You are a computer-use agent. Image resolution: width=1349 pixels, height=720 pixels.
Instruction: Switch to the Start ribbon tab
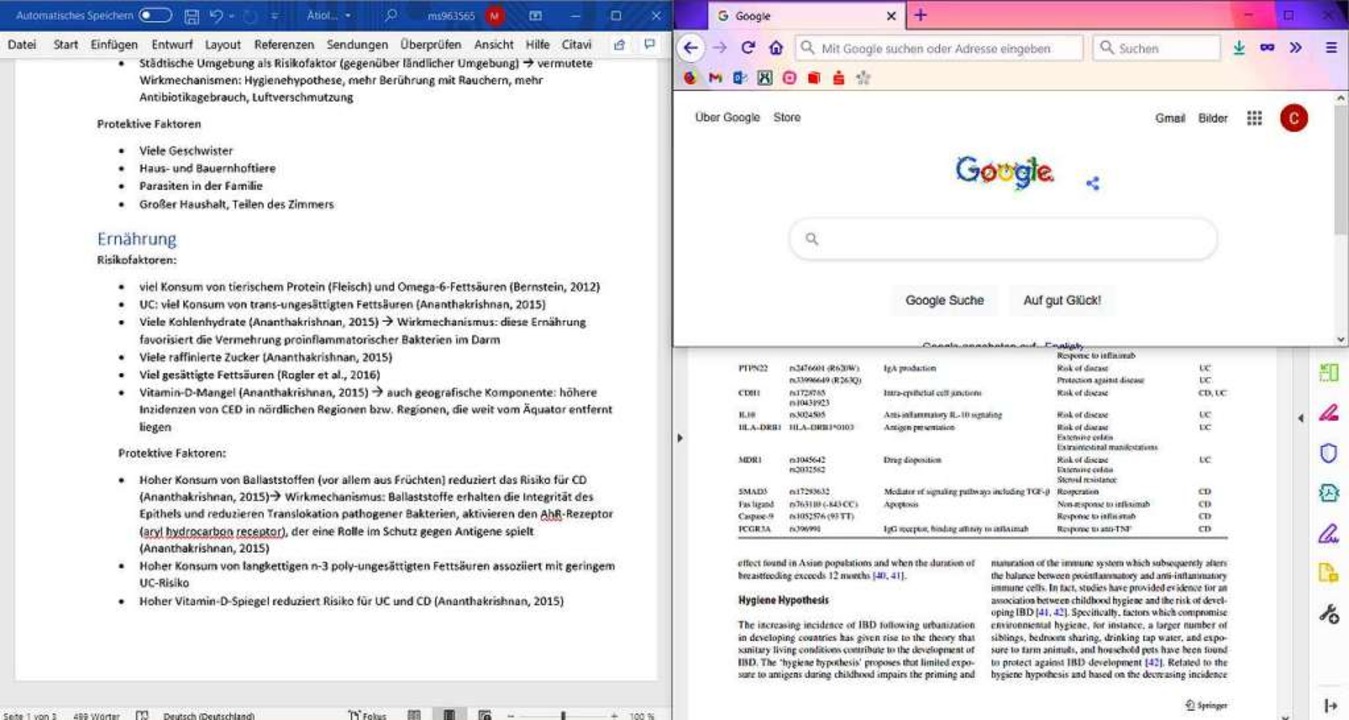point(66,45)
